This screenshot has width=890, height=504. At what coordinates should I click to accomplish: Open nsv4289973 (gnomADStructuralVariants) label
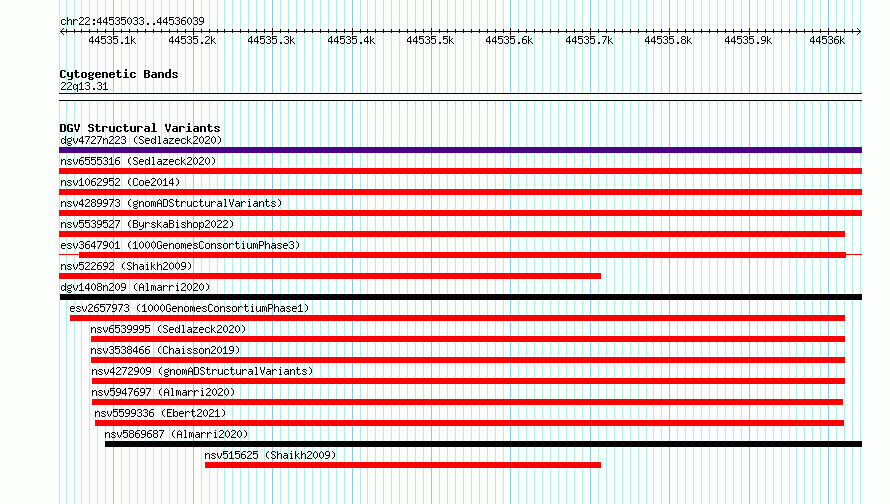171,203
